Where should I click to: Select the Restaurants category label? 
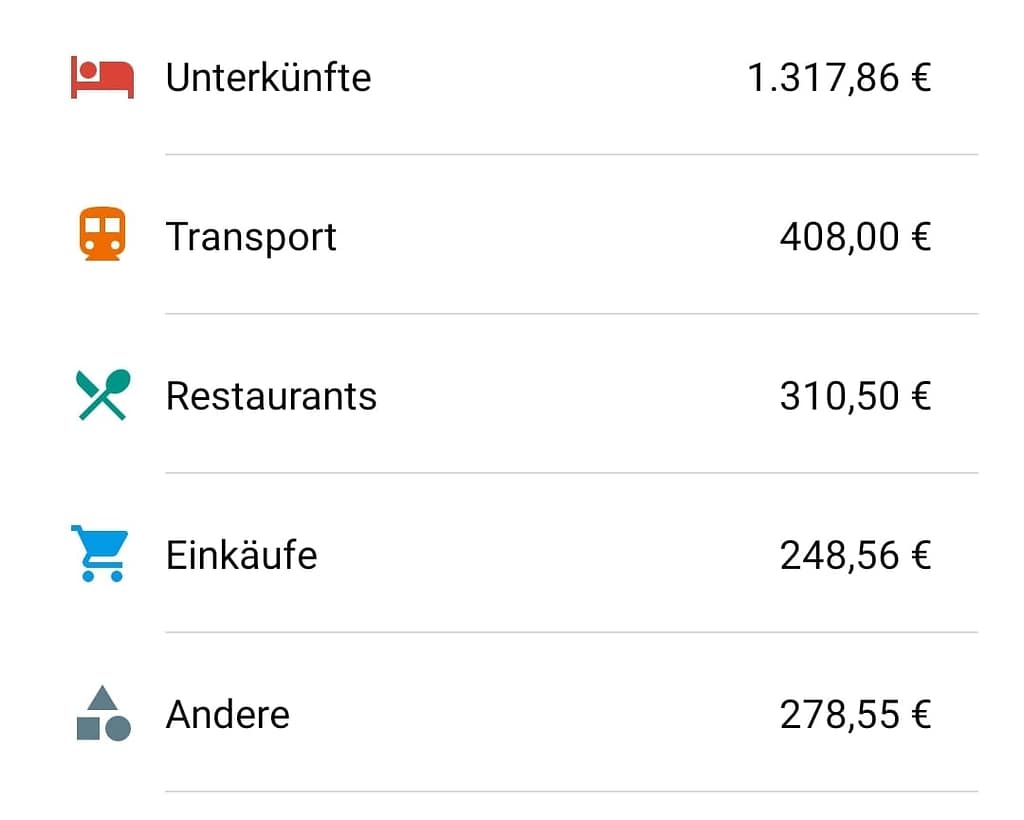[x=272, y=396]
